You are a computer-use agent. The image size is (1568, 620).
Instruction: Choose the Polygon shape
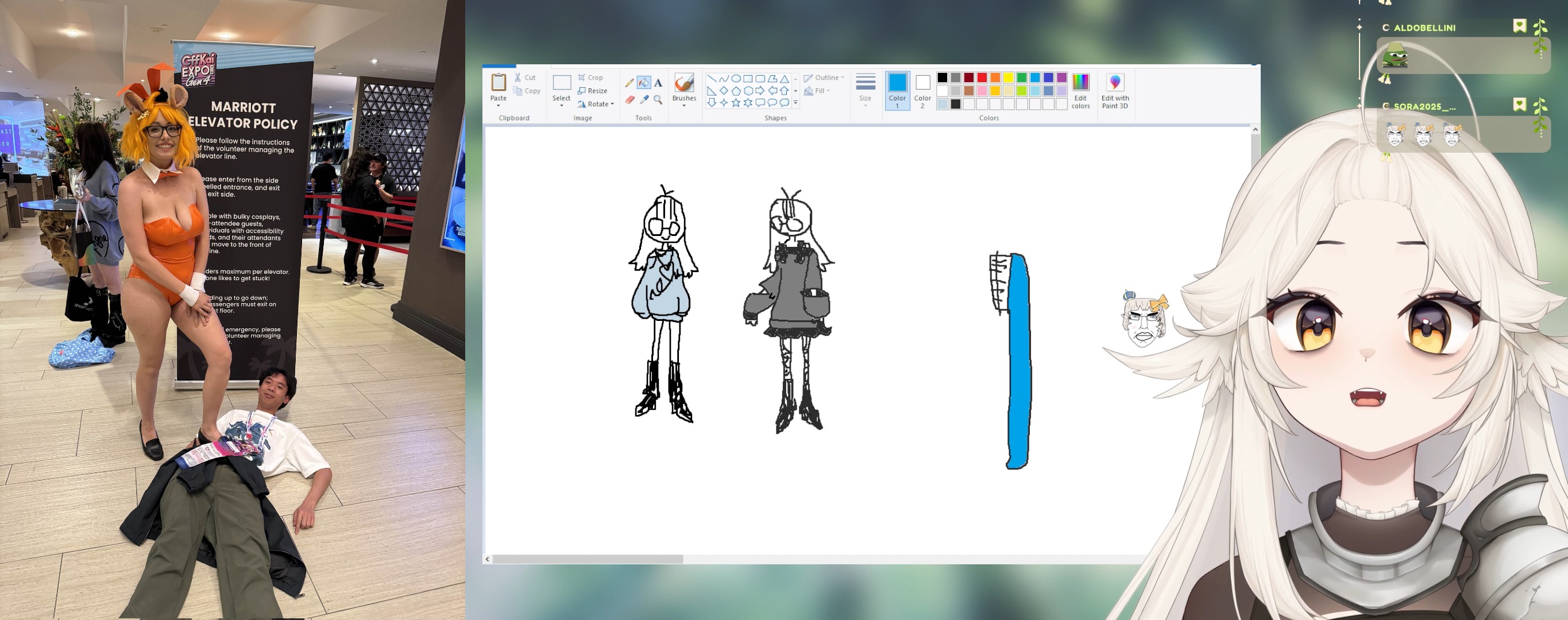tap(772, 79)
